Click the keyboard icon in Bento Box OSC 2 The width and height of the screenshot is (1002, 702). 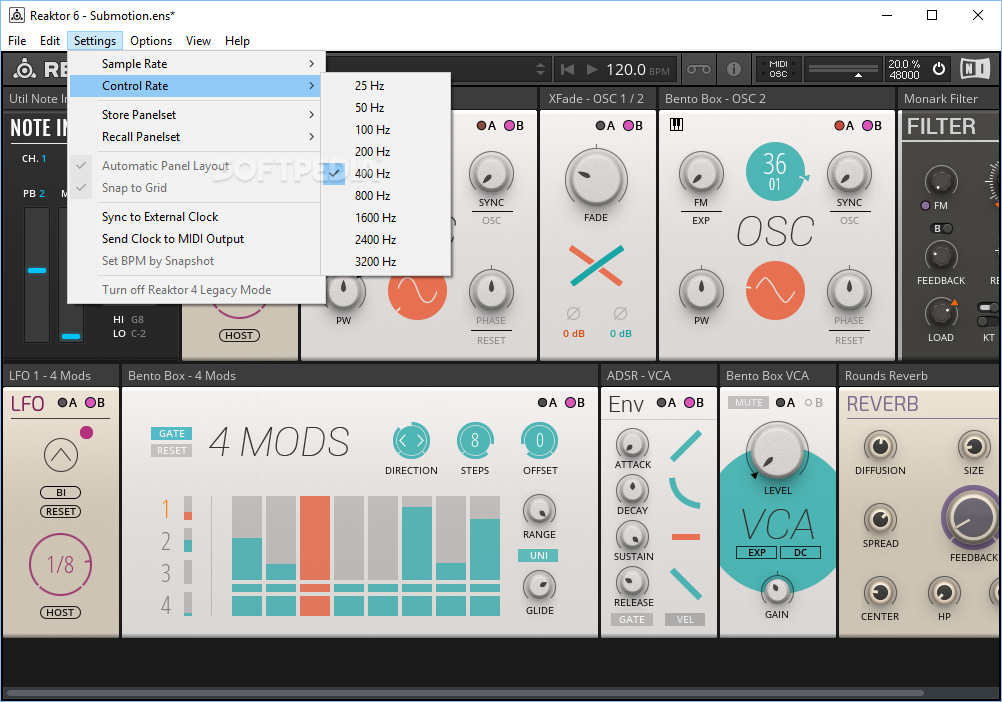pyautogui.click(x=676, y=125)
